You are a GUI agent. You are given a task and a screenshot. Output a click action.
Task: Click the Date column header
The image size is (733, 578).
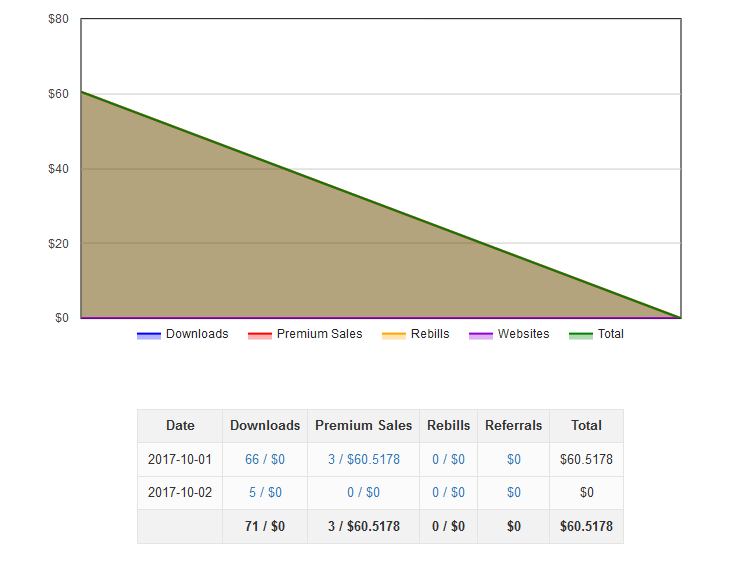[x=180, y=426]
